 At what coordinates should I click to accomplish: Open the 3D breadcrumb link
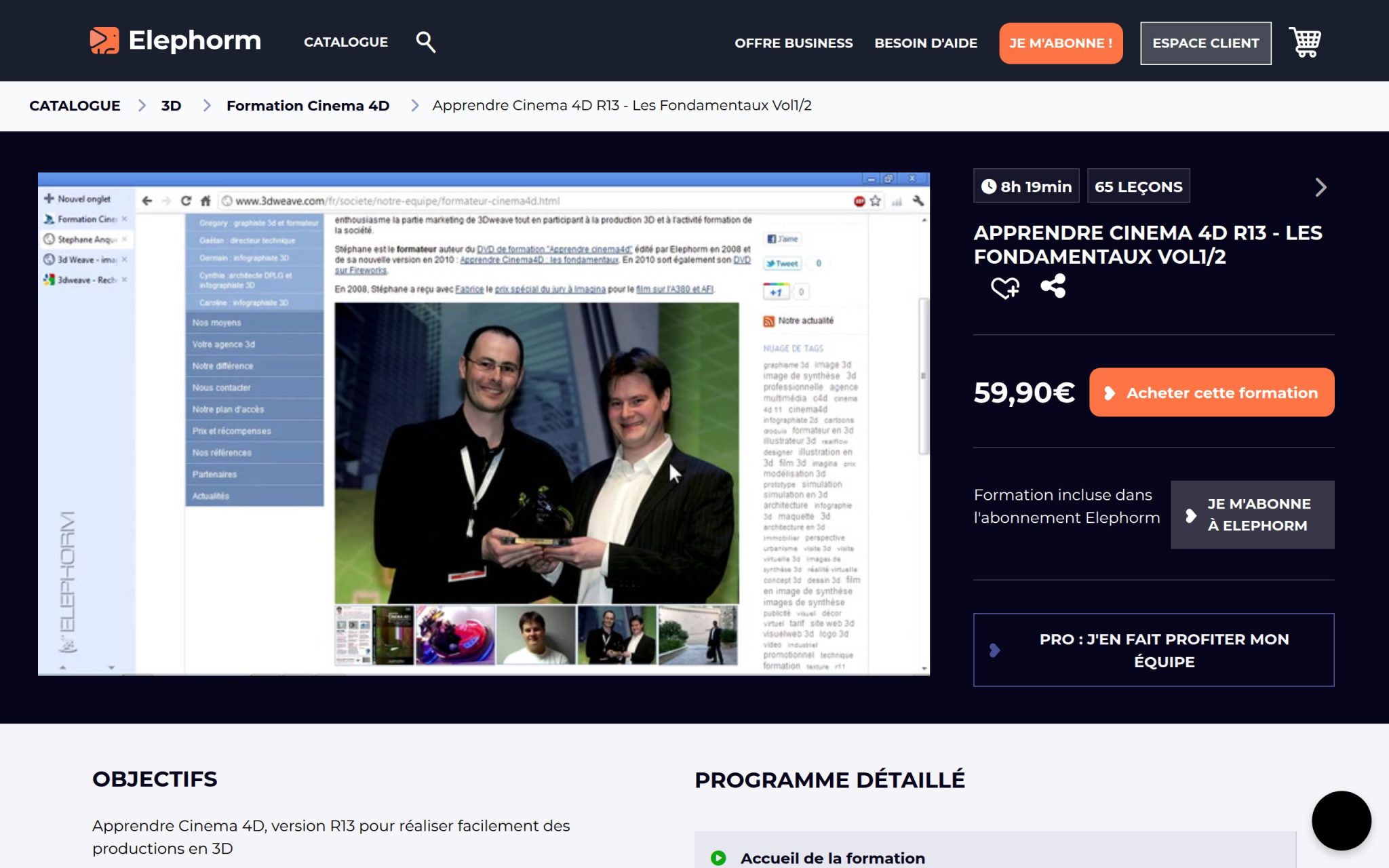tap(171, 106)
